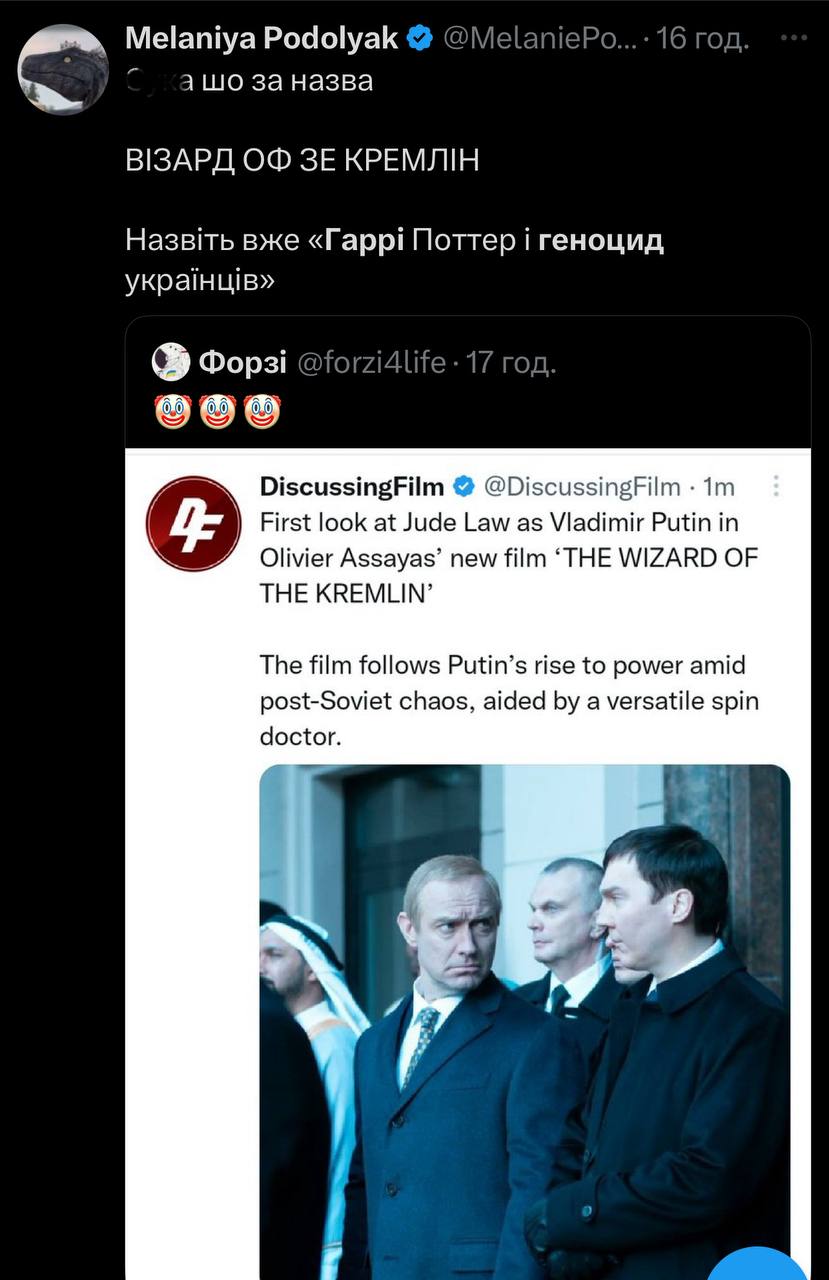Click the last clown emoji

point(262,411)
